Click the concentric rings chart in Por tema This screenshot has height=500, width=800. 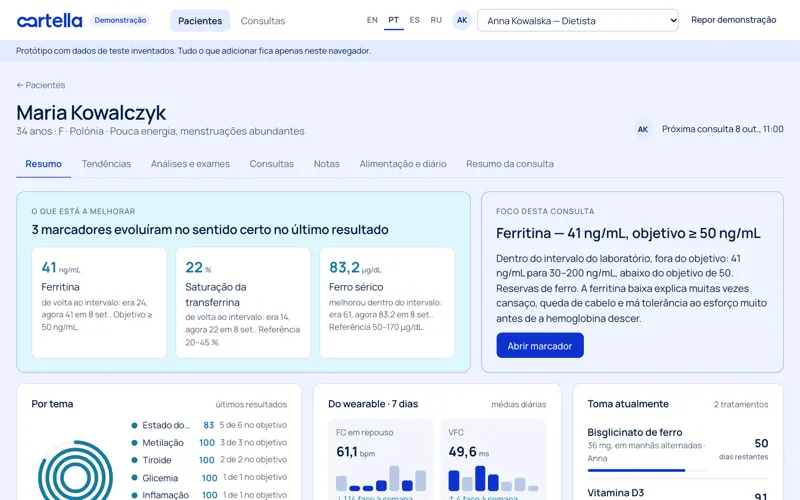[76, 472]
